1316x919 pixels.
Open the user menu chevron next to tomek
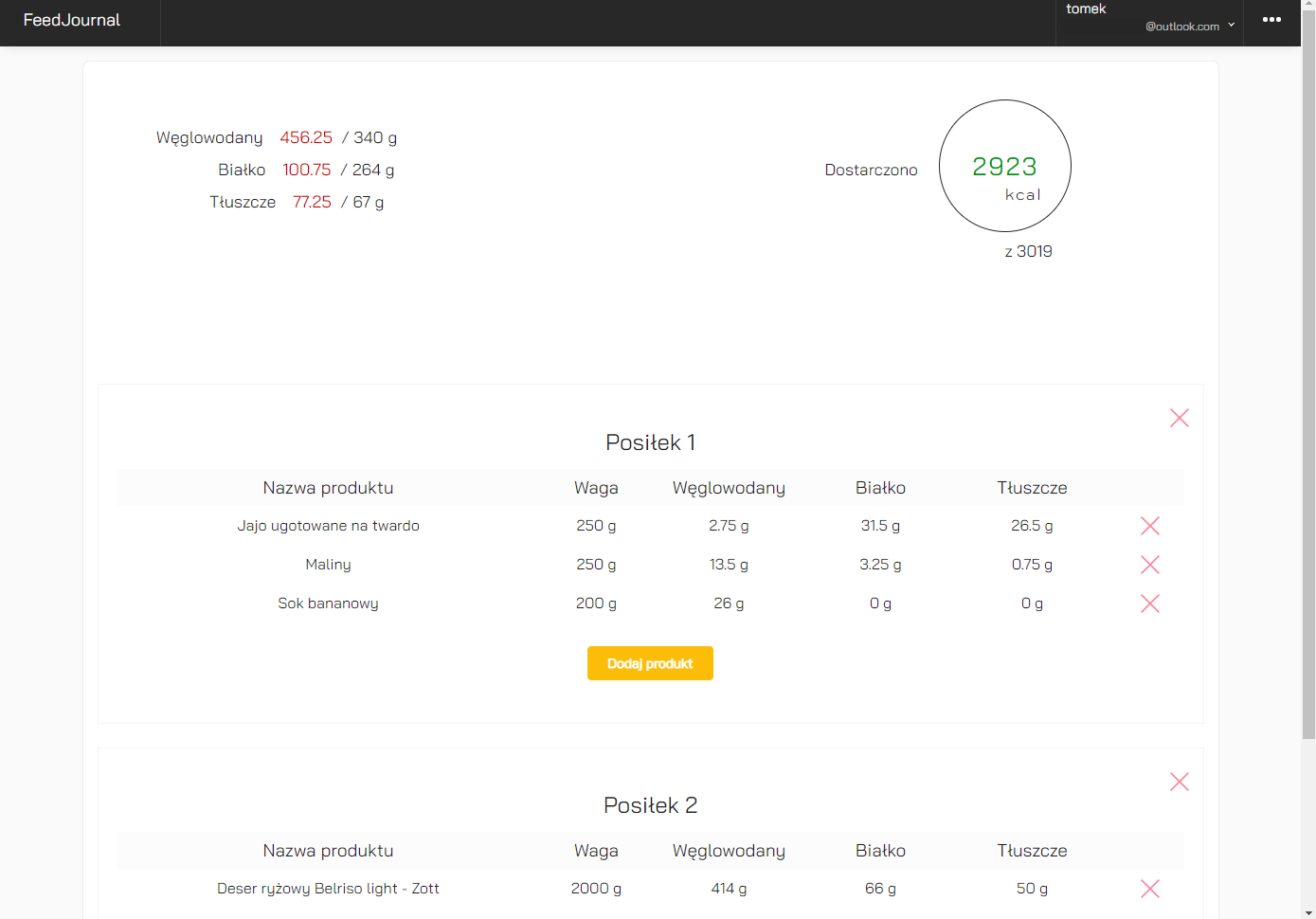coord(1232,27)
